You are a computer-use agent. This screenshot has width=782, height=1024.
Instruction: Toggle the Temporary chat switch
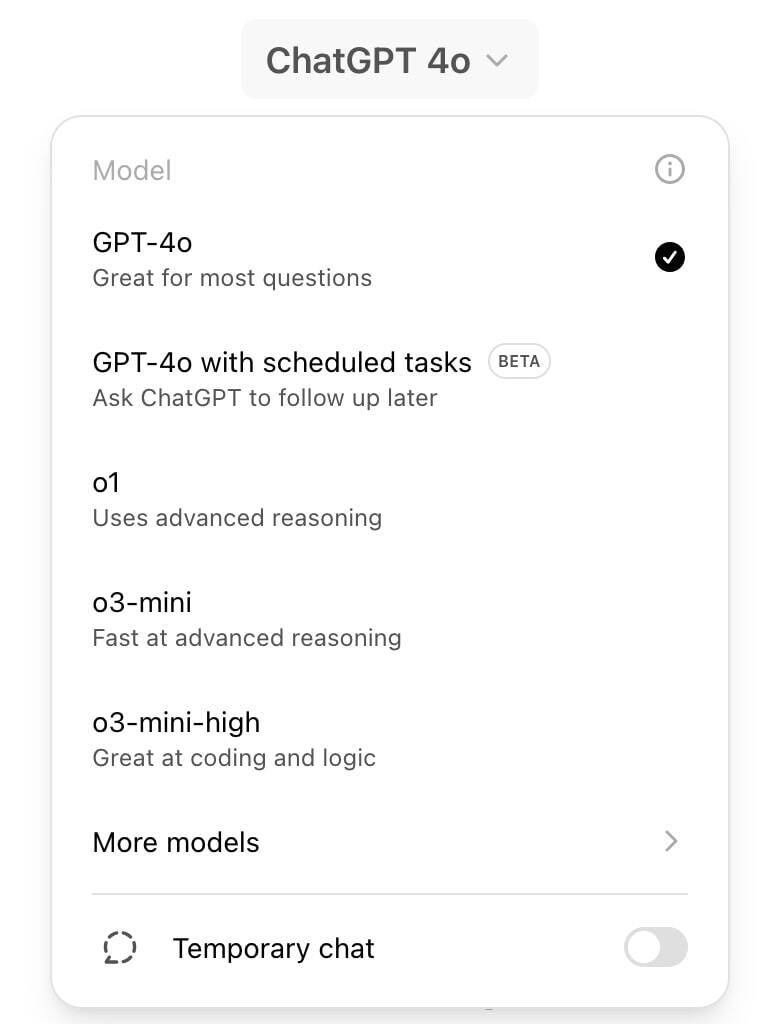tap(656, 947)
